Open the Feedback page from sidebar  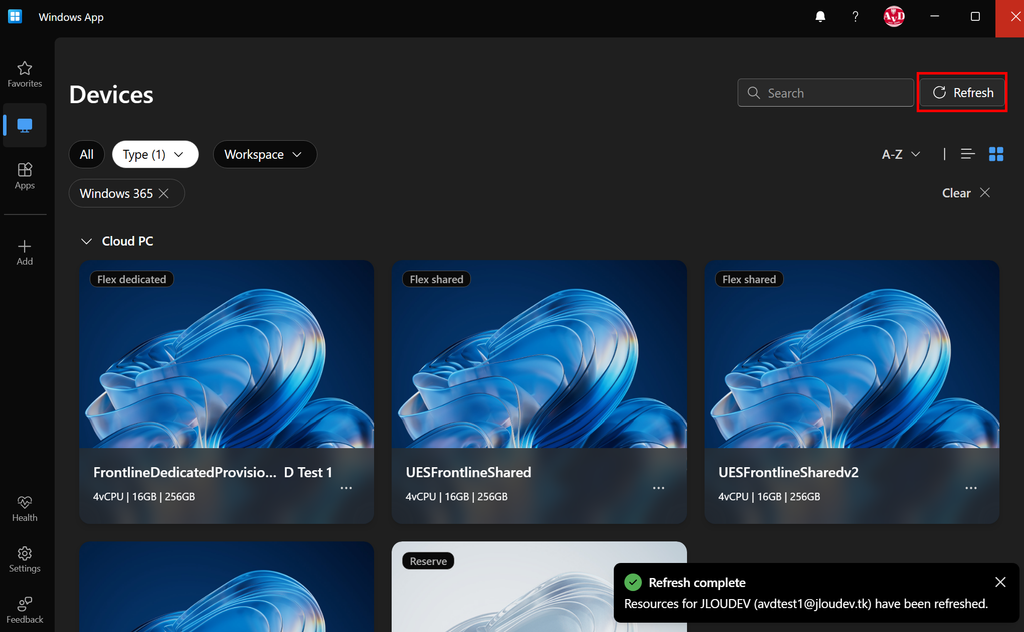pos(25,610)
